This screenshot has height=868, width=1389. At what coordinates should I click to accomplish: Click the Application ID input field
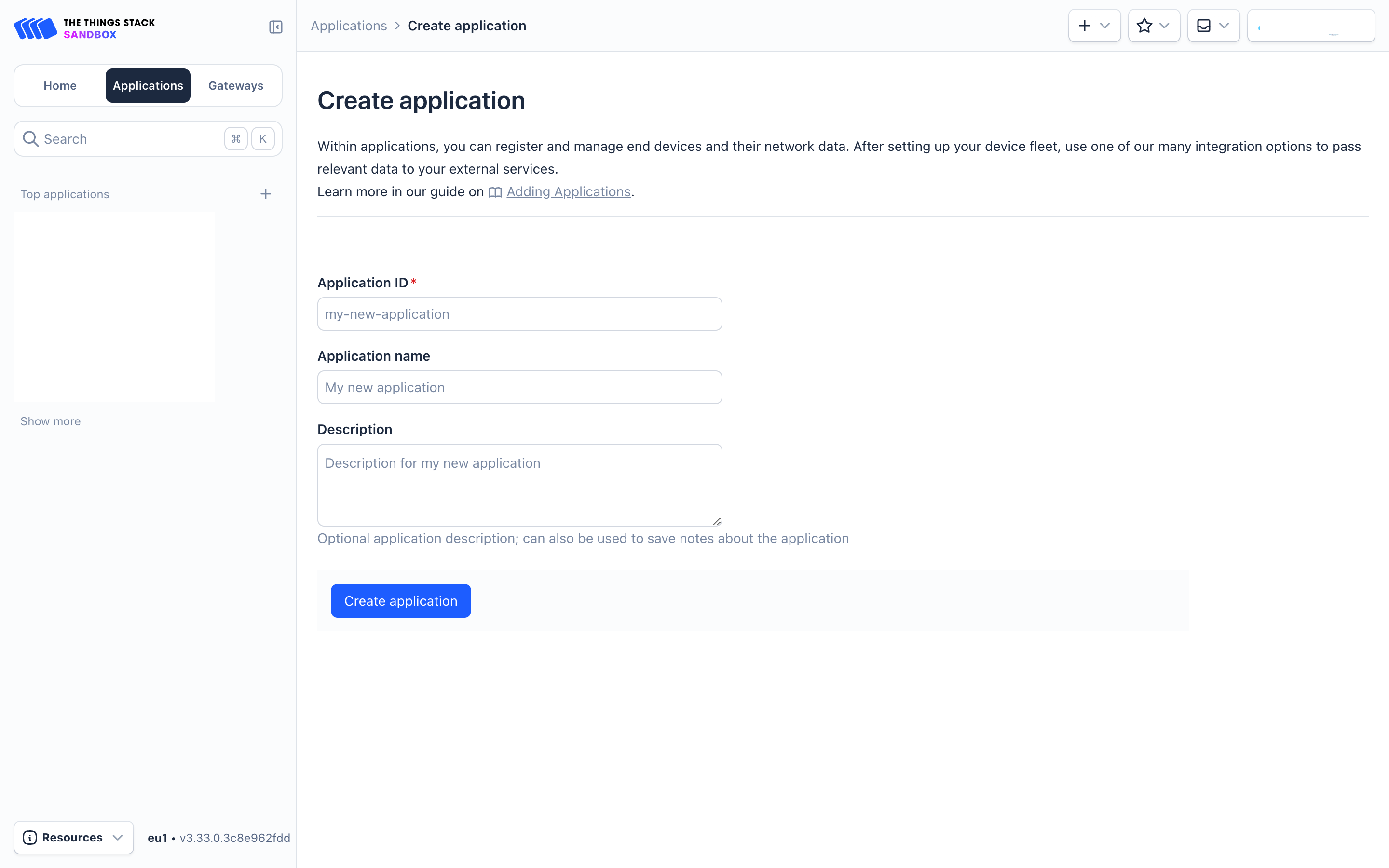(x=519, y=314)
